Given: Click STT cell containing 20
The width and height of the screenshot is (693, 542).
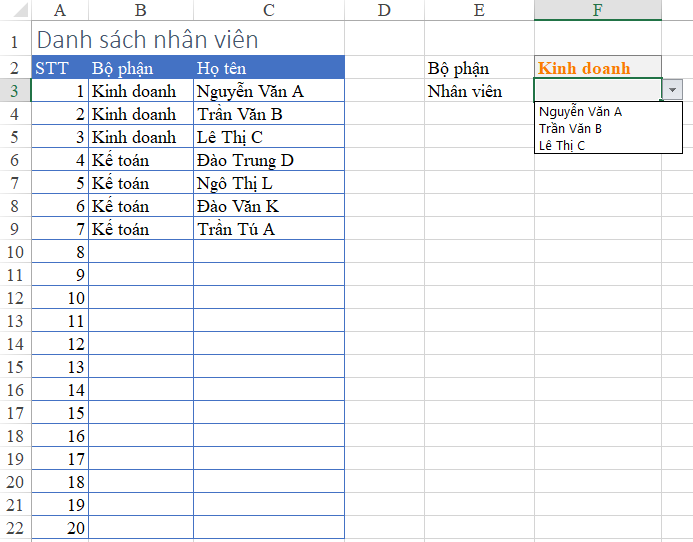Looking at the screenshot, I should tap(60, 527).
